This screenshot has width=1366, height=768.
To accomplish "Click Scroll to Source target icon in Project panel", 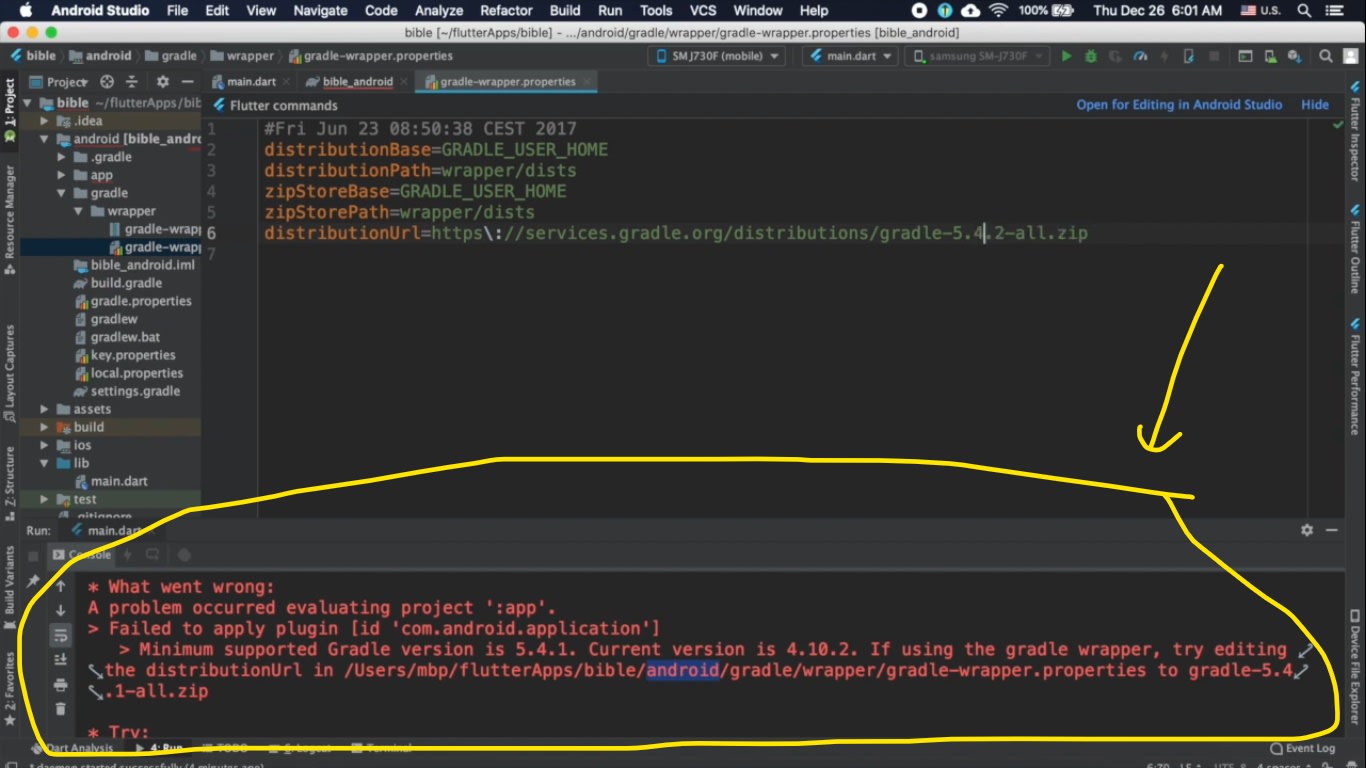I will tap(107, 82).
